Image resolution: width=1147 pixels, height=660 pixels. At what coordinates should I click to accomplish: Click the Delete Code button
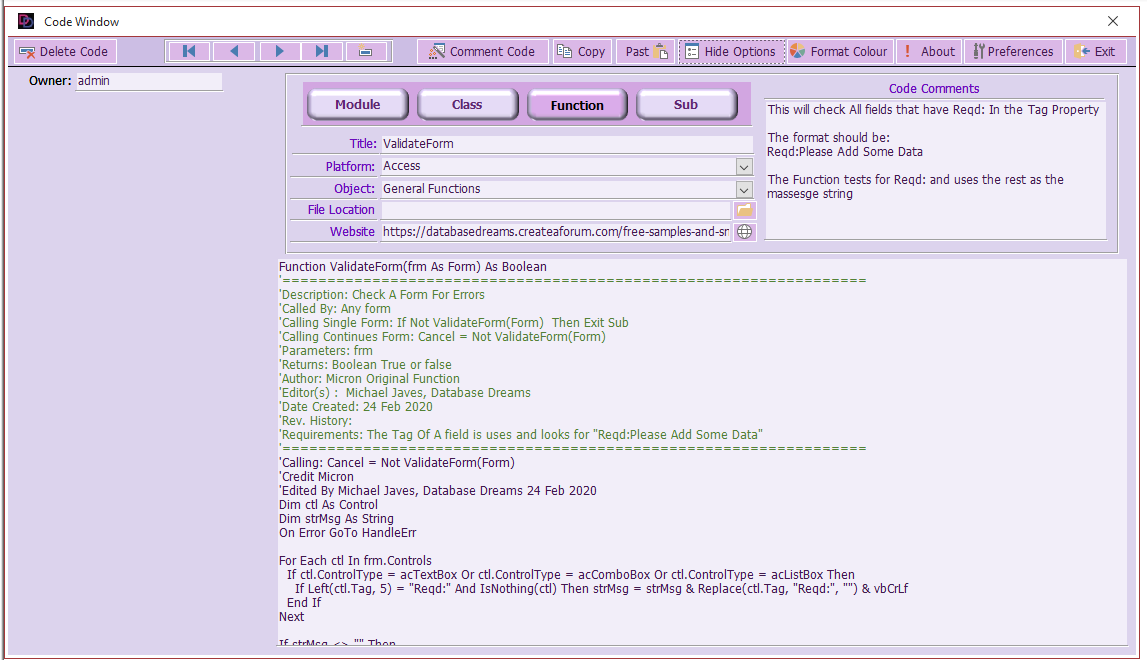coord(64,51)
